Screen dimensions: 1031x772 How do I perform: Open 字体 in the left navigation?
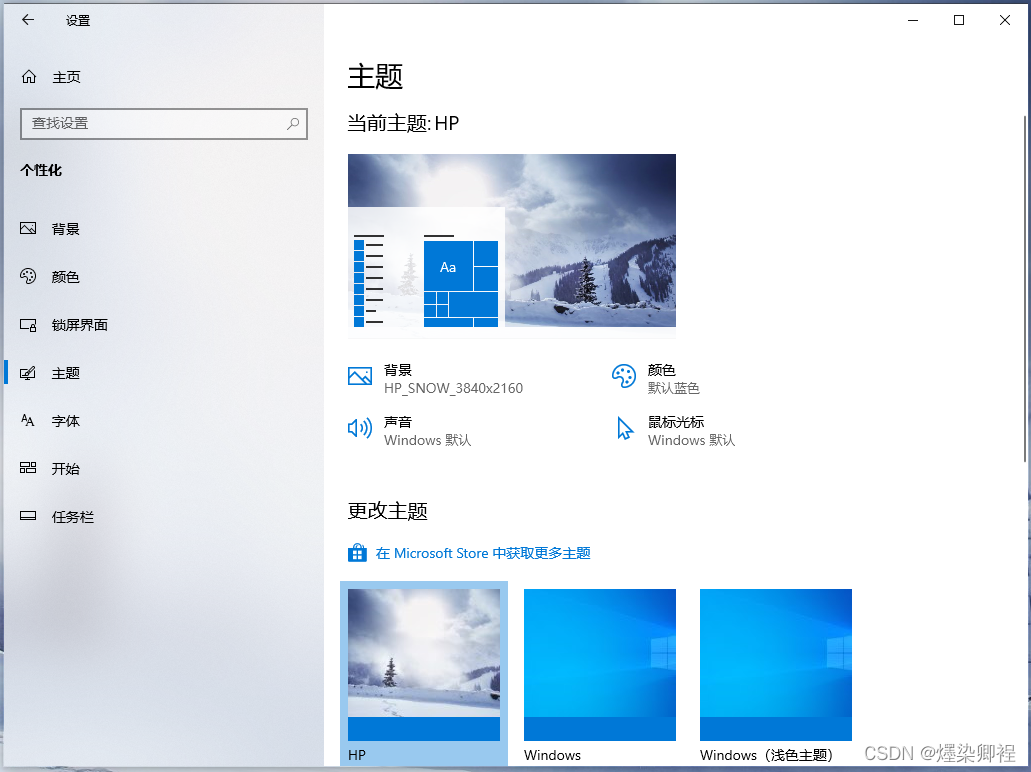point(66,421)
